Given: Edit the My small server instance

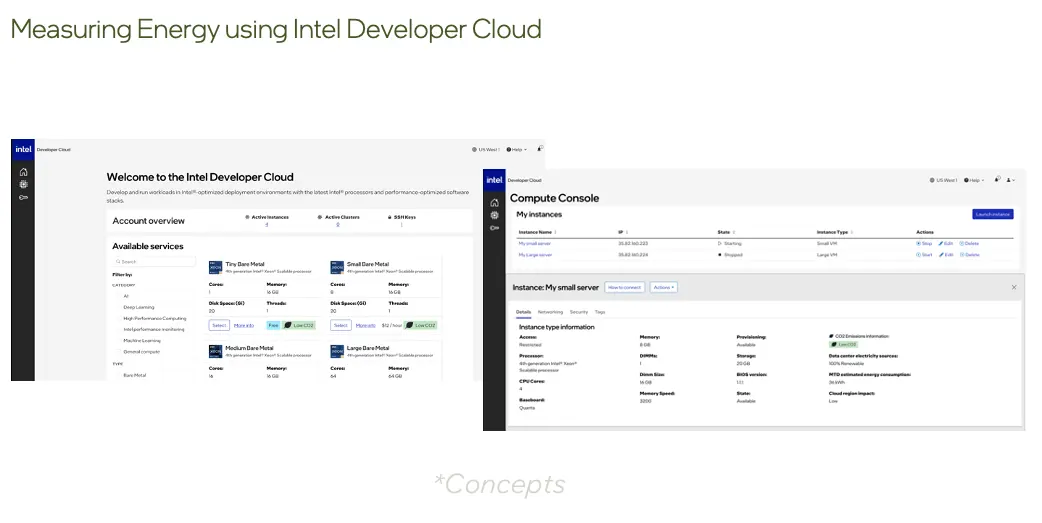Looking at the screenshot, I should click(x=946, y=244).
